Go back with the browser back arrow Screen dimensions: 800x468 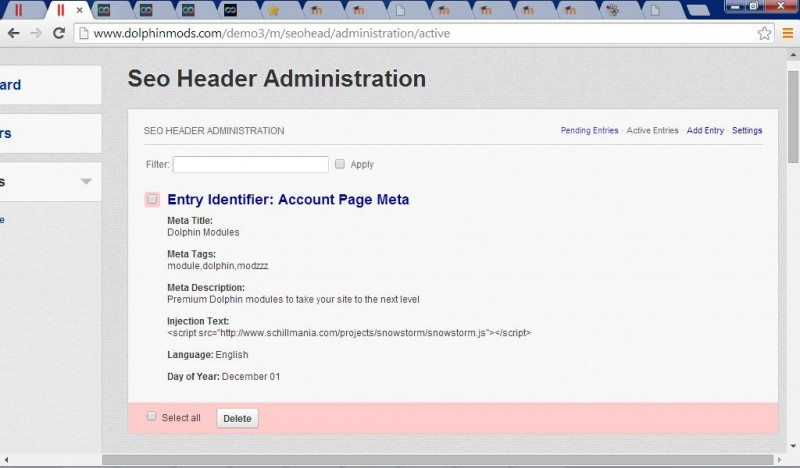[x=14, y=33]
